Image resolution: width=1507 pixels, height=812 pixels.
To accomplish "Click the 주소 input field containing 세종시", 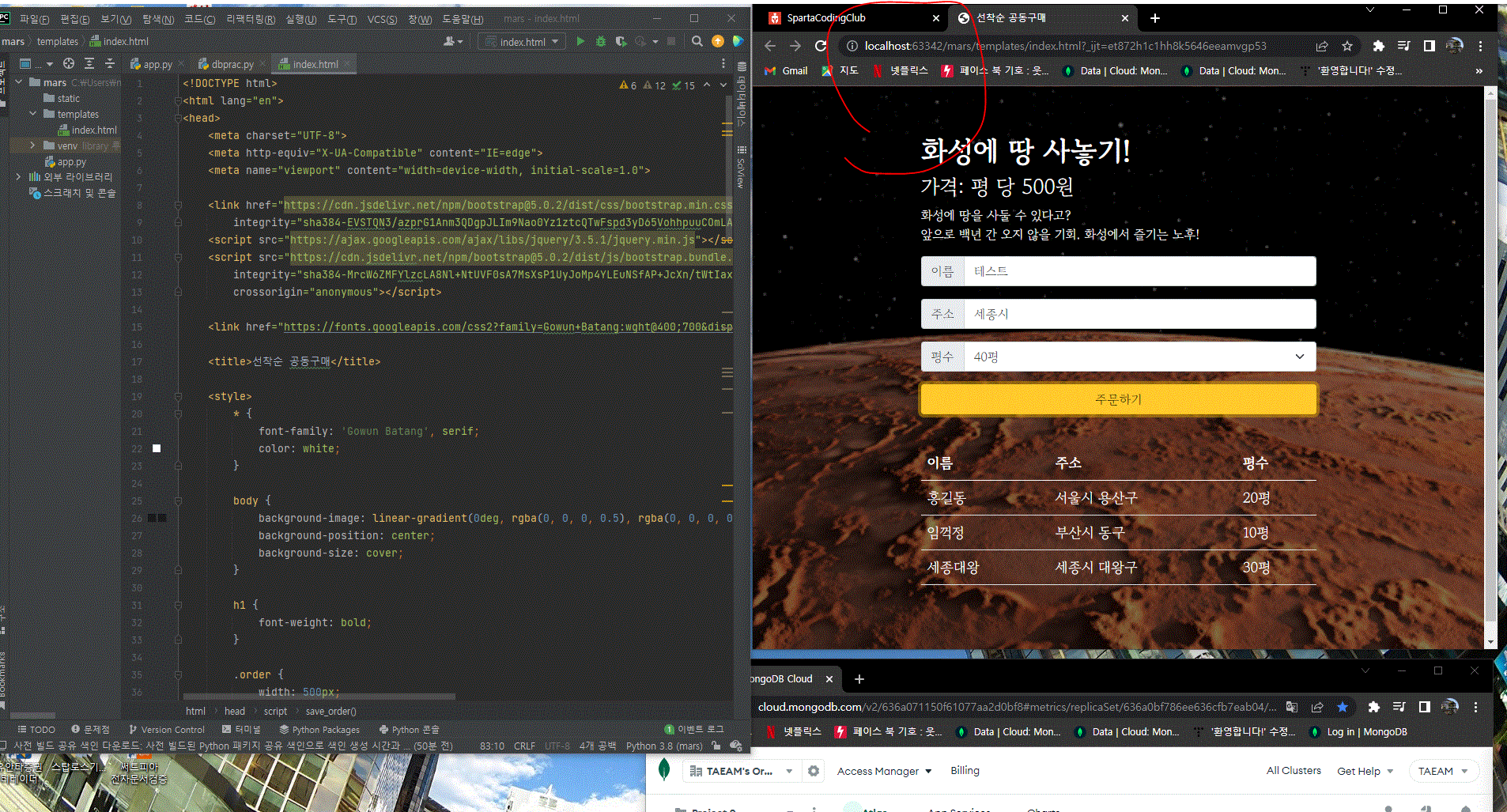I will [x=1139, y=314].
